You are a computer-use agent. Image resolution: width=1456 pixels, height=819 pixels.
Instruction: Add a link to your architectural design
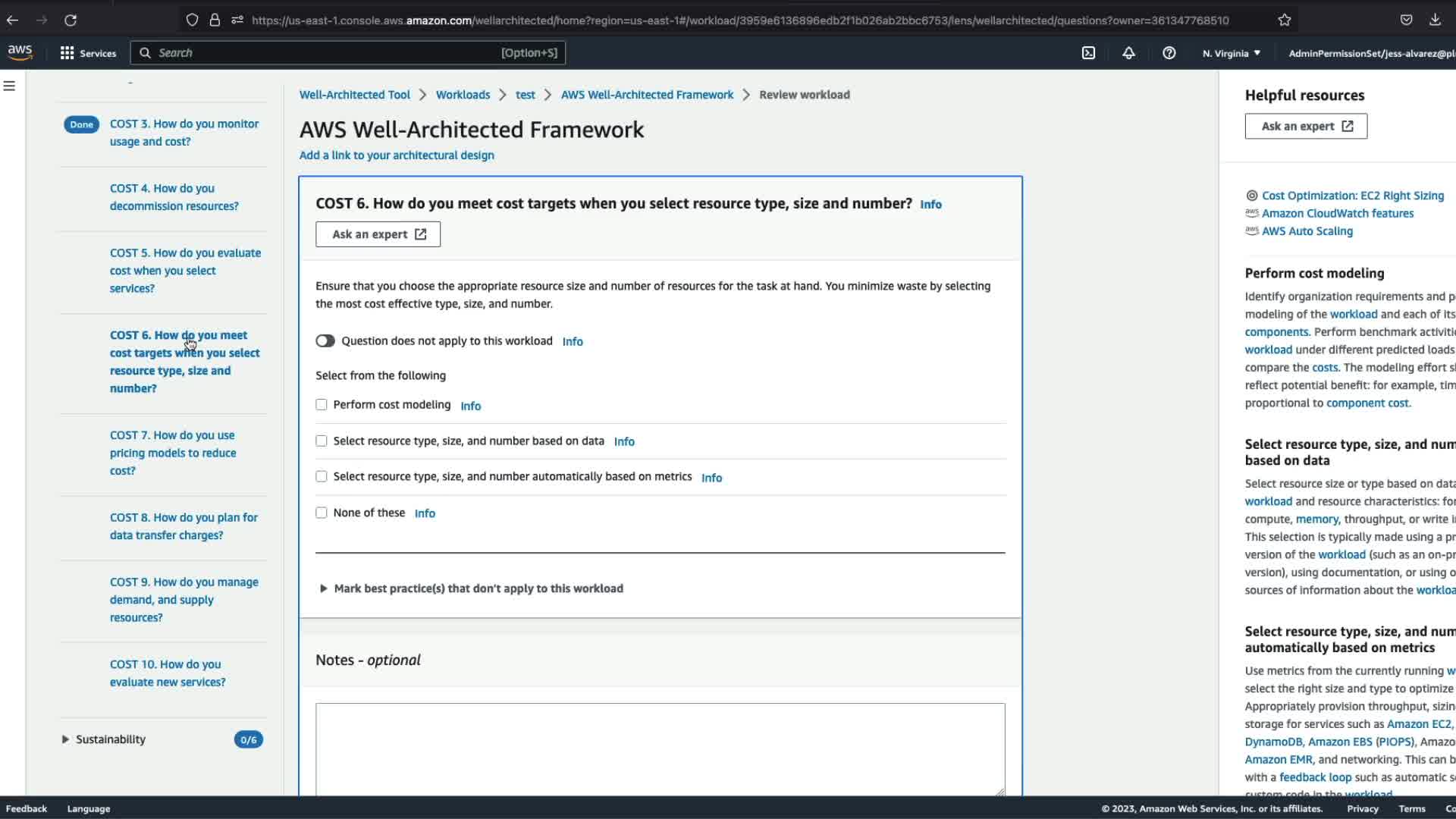coord(397,155)
